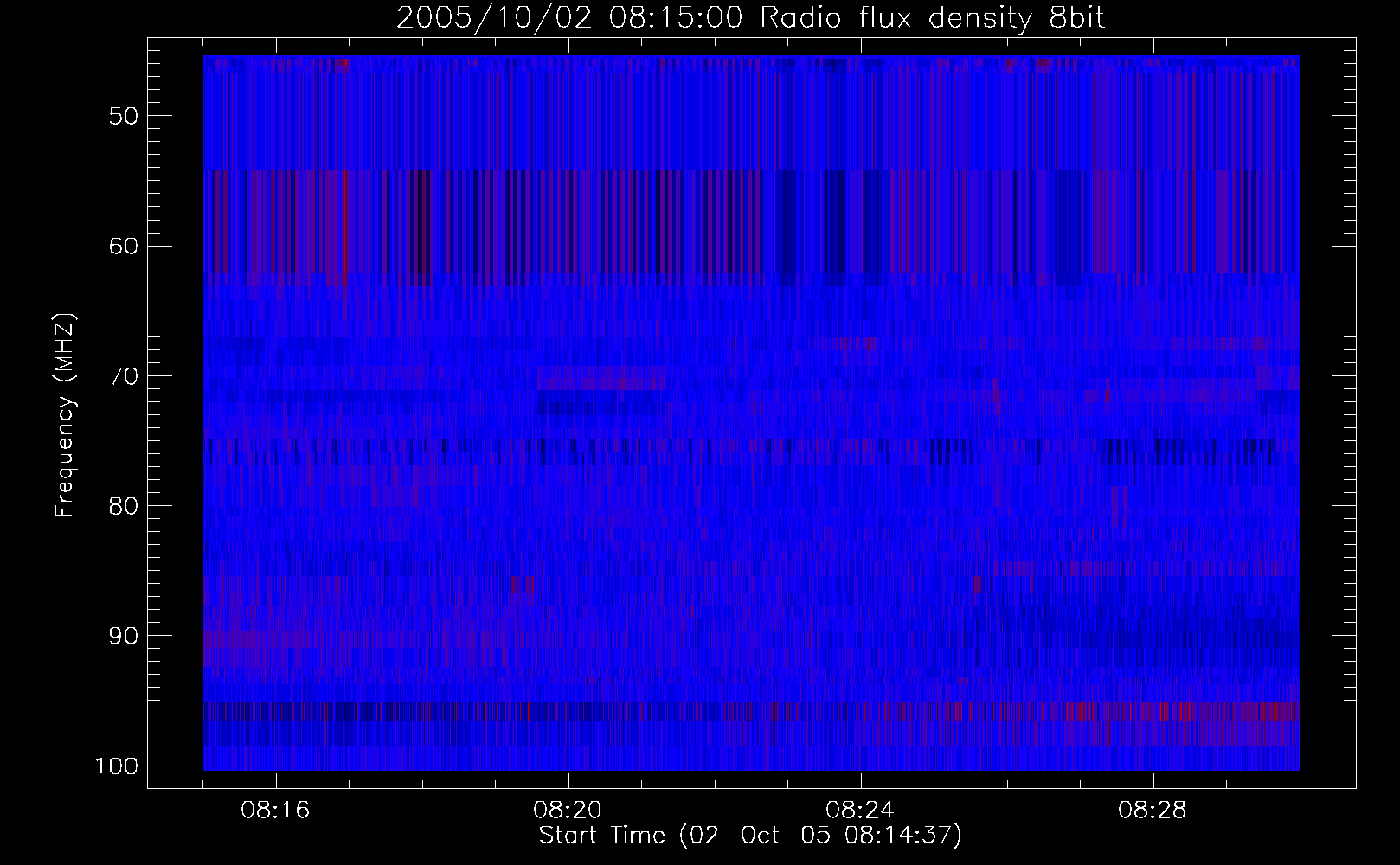Click the 08:24 time tick label
The image size is (1400, 865).
tap(861, 811)
